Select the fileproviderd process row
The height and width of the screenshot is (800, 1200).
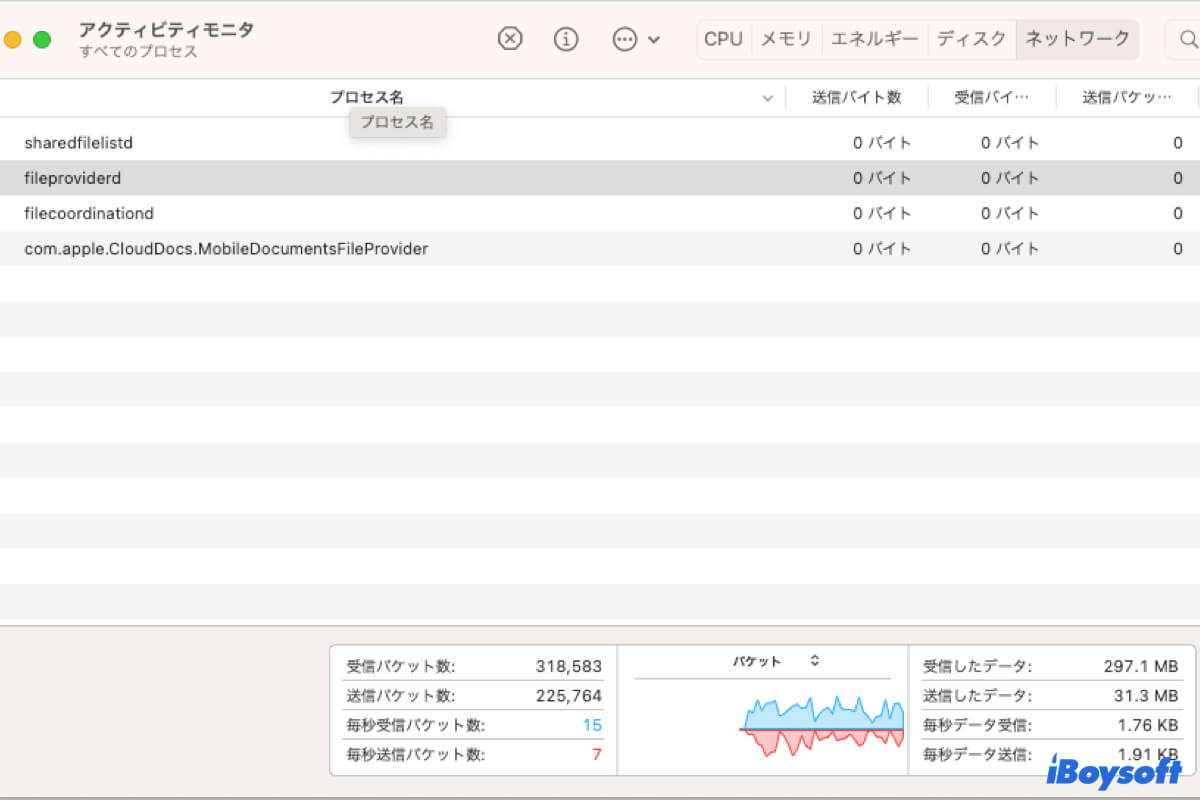tap(600, 178)
